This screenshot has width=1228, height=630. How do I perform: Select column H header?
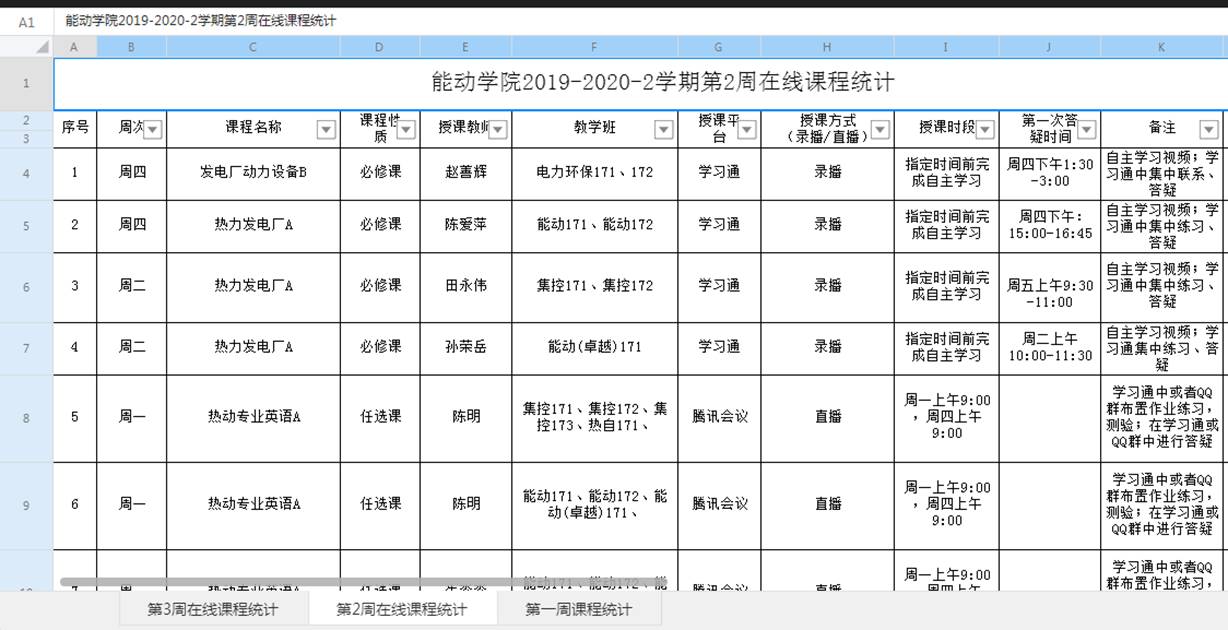pos(827,47)
